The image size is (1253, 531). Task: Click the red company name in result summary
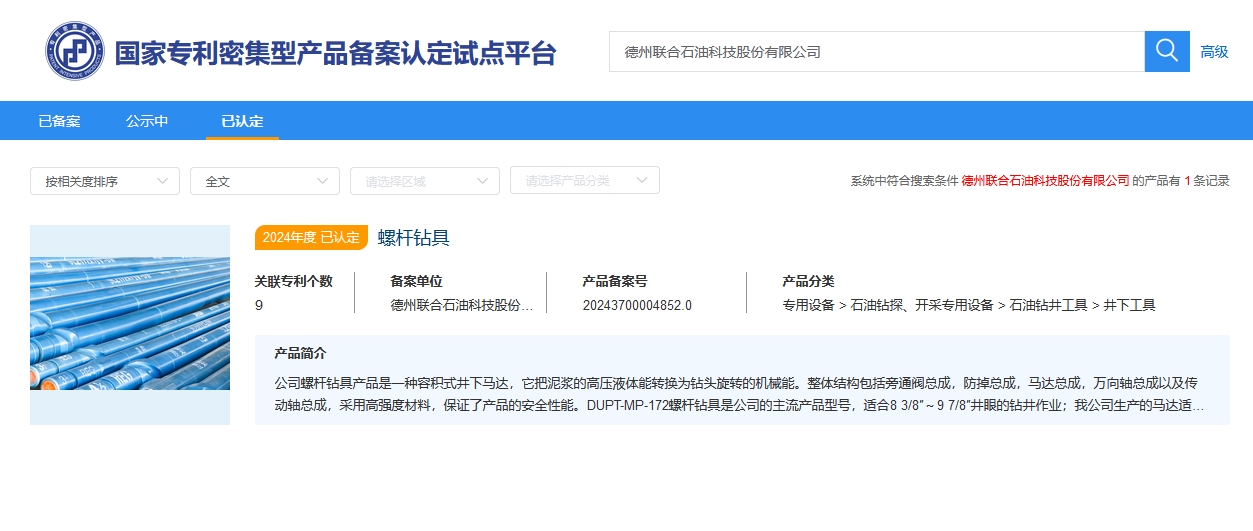pyautogui.click(x=1046, y=181)
